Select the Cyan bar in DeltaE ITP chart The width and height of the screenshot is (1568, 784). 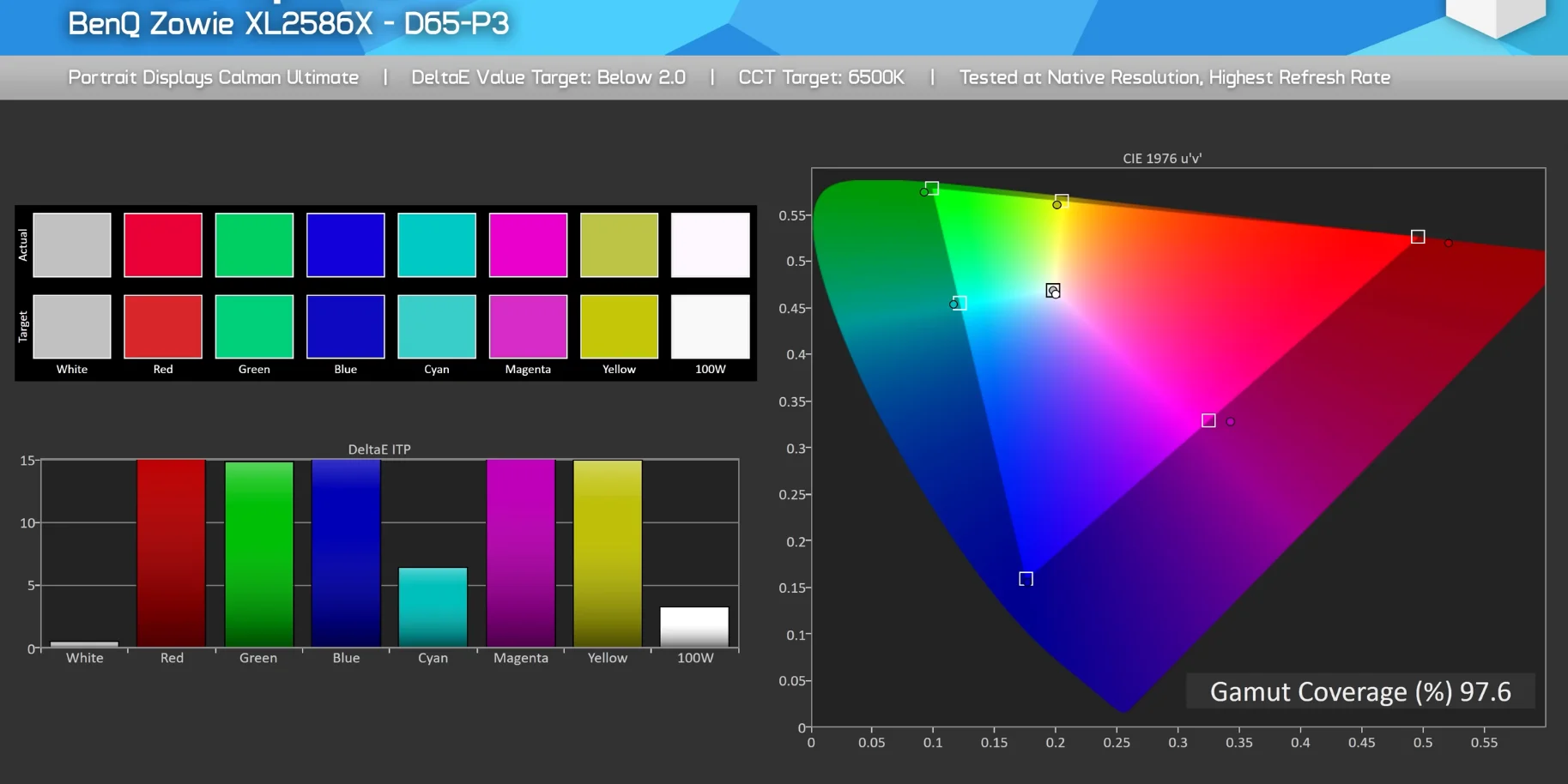coord(433,607)
